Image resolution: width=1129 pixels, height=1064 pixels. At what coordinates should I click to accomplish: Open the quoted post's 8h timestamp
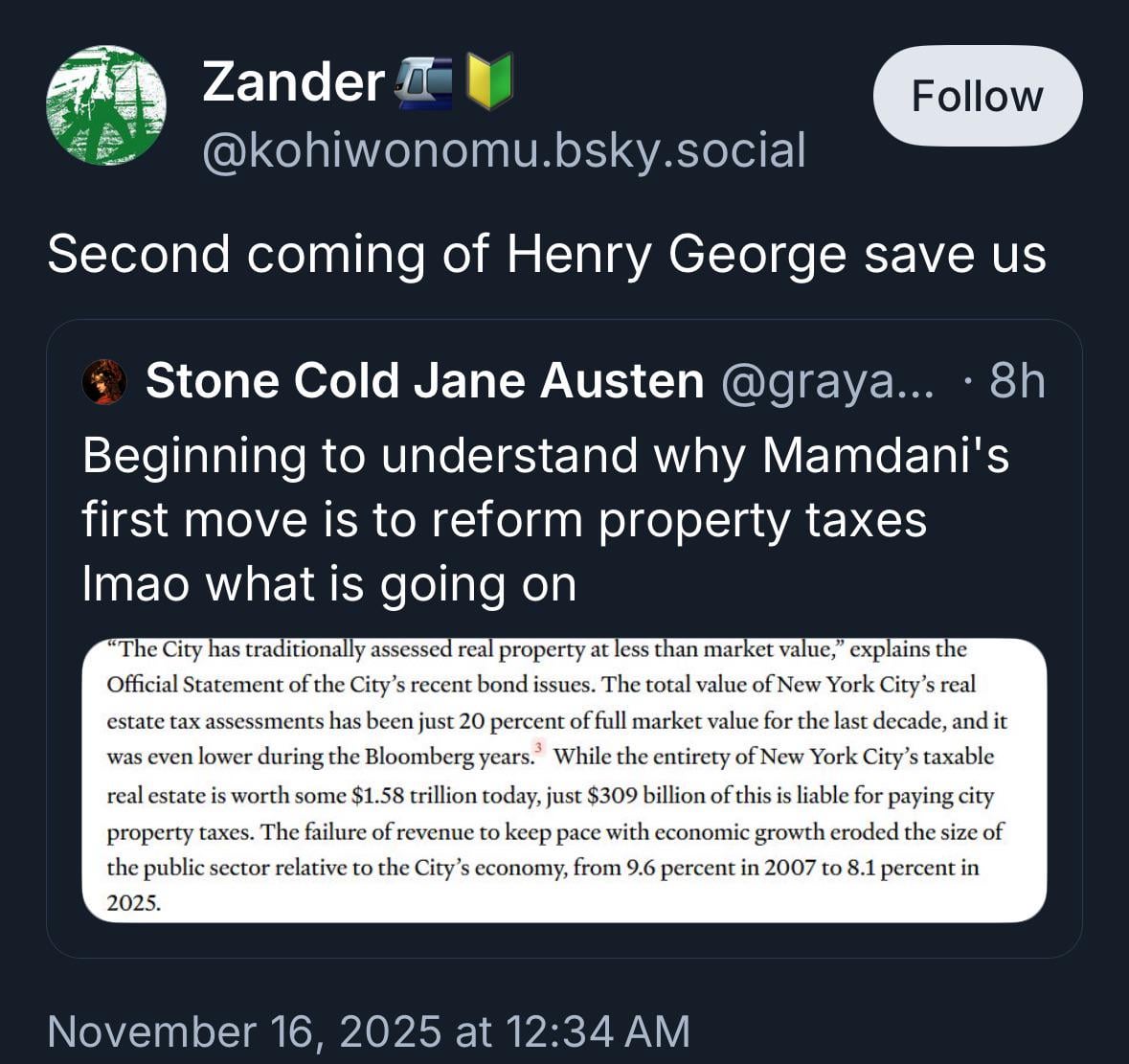click(x=1016, y=381)
